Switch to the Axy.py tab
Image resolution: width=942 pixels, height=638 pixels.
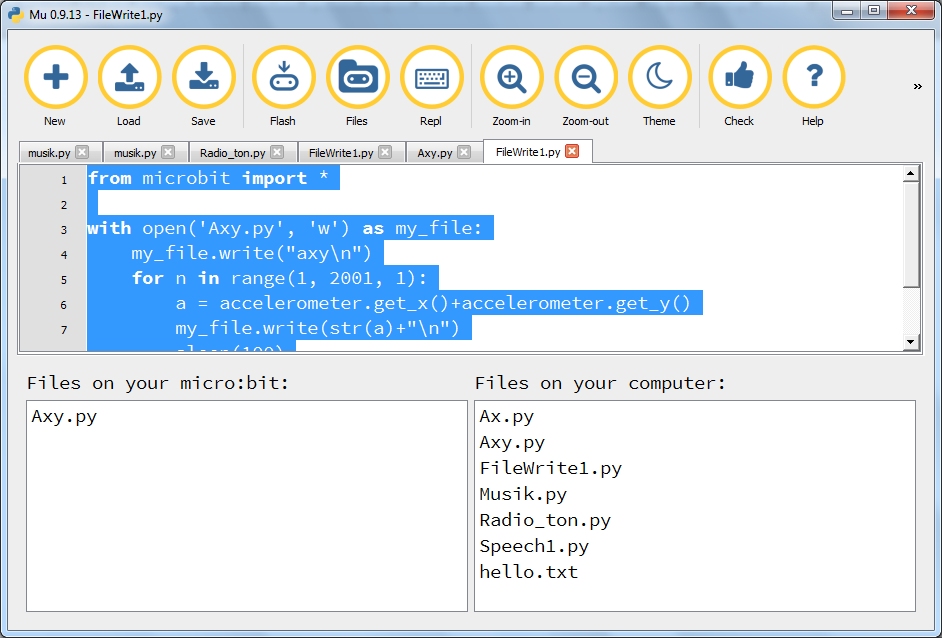pos(435,153)
